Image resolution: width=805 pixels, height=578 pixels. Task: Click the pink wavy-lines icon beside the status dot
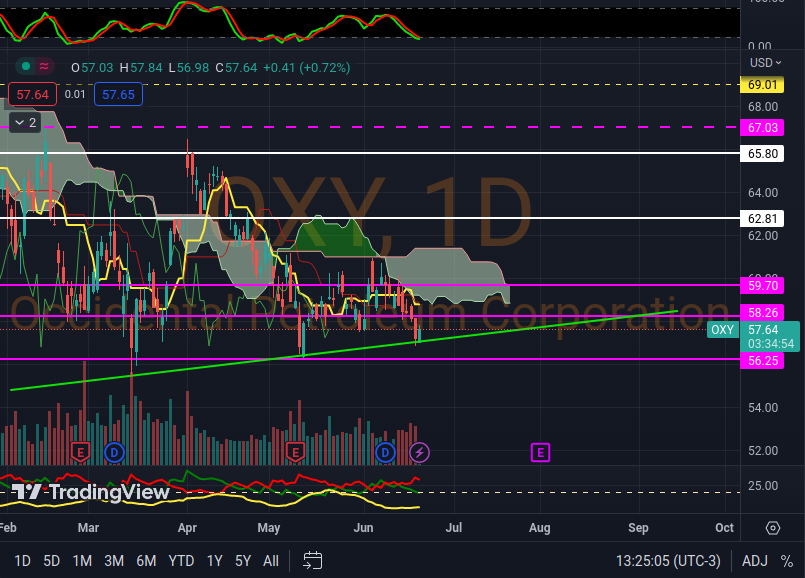44,66
